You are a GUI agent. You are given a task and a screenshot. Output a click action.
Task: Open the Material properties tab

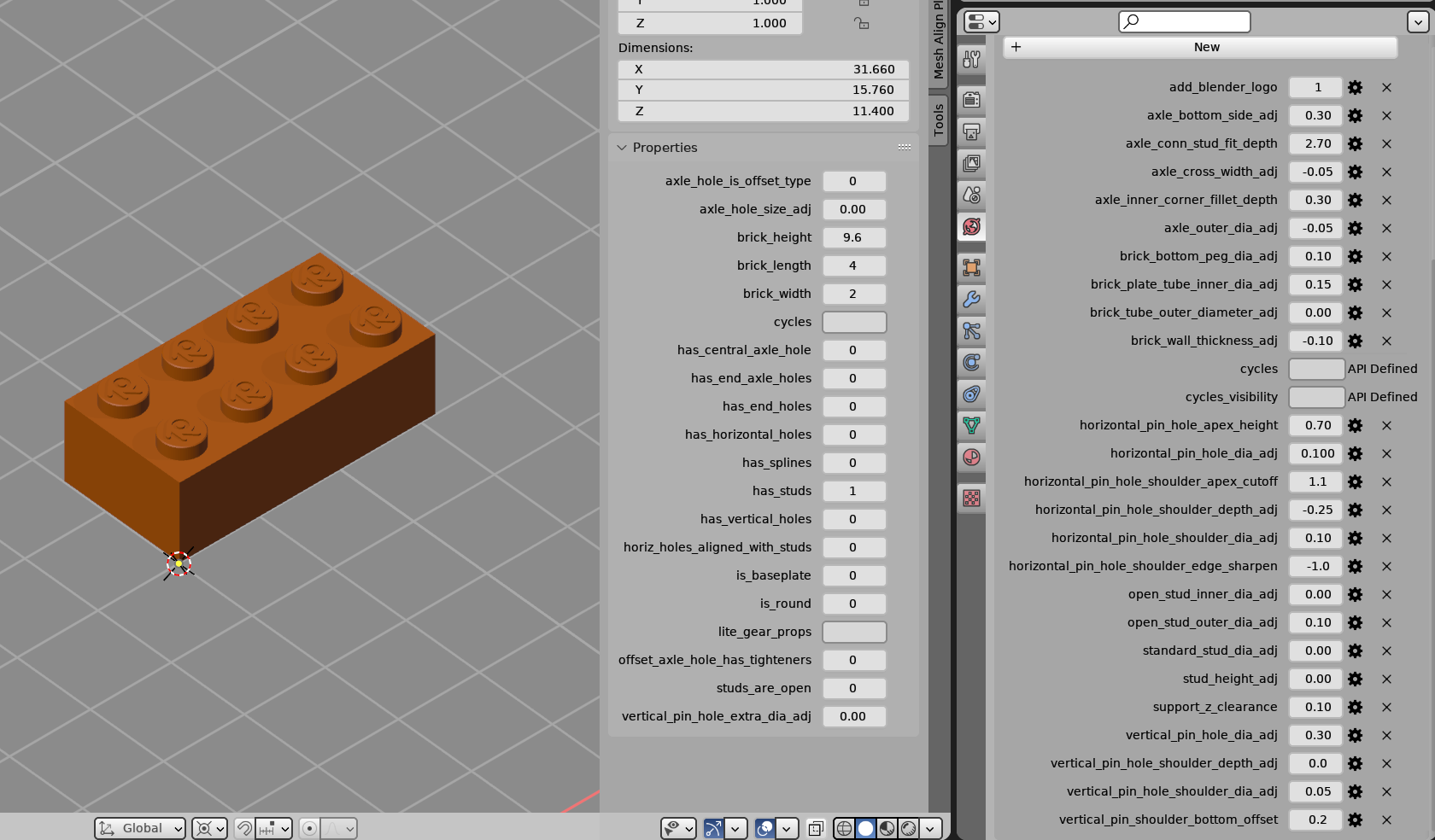click(x=971, y=457)
